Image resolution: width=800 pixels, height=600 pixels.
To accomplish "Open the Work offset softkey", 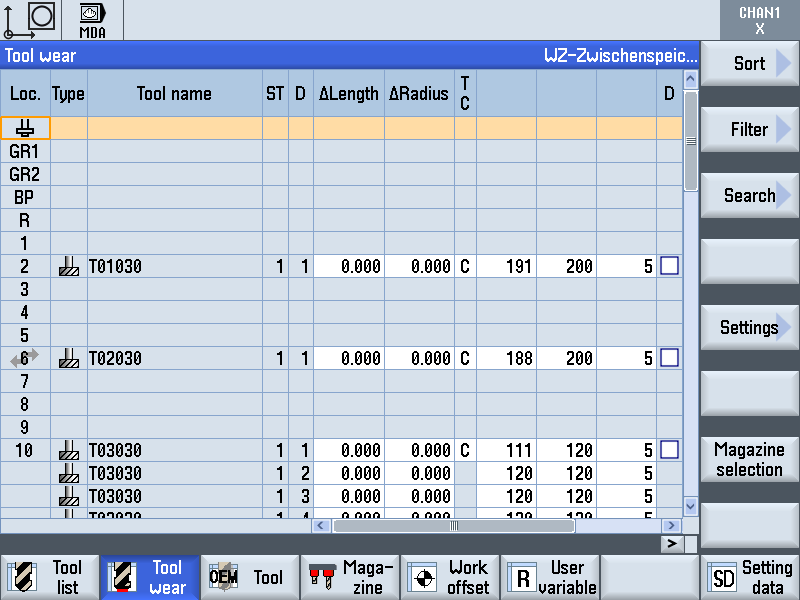I will coord(450,577).
